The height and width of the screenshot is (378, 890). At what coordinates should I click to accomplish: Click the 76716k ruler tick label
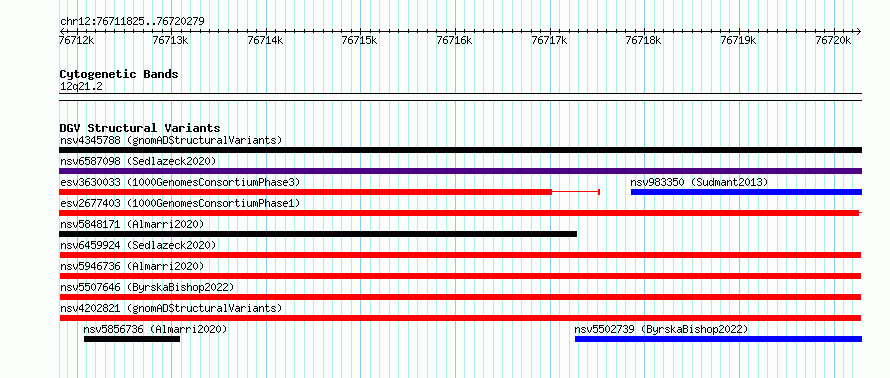point(454,40)
